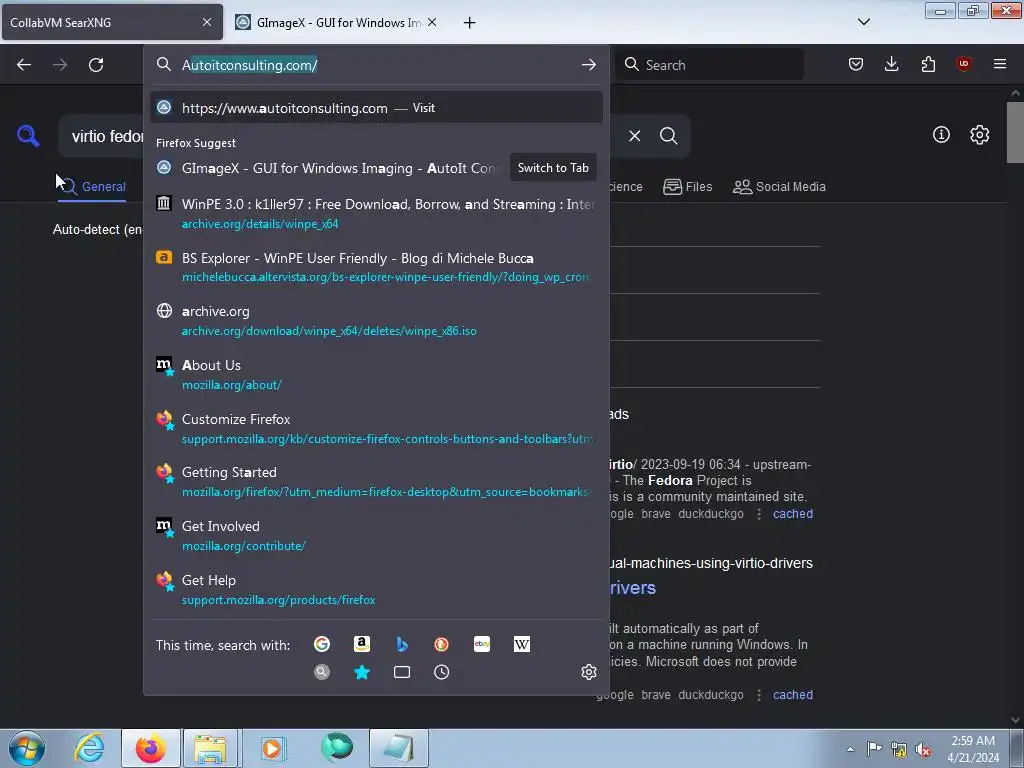
Task: Search with the gray magnifier engine icon
Action: [322, 672]
